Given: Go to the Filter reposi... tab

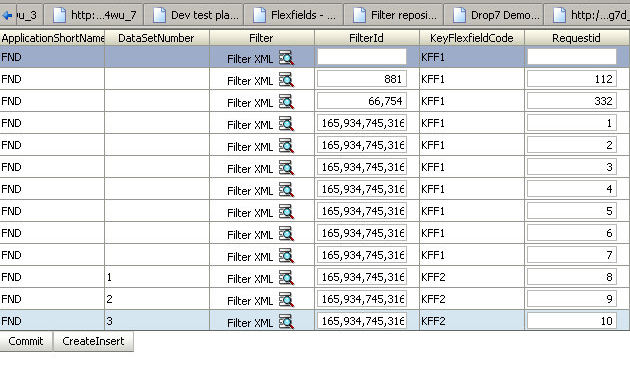Looking at the screenshot, I should (394, 15).
